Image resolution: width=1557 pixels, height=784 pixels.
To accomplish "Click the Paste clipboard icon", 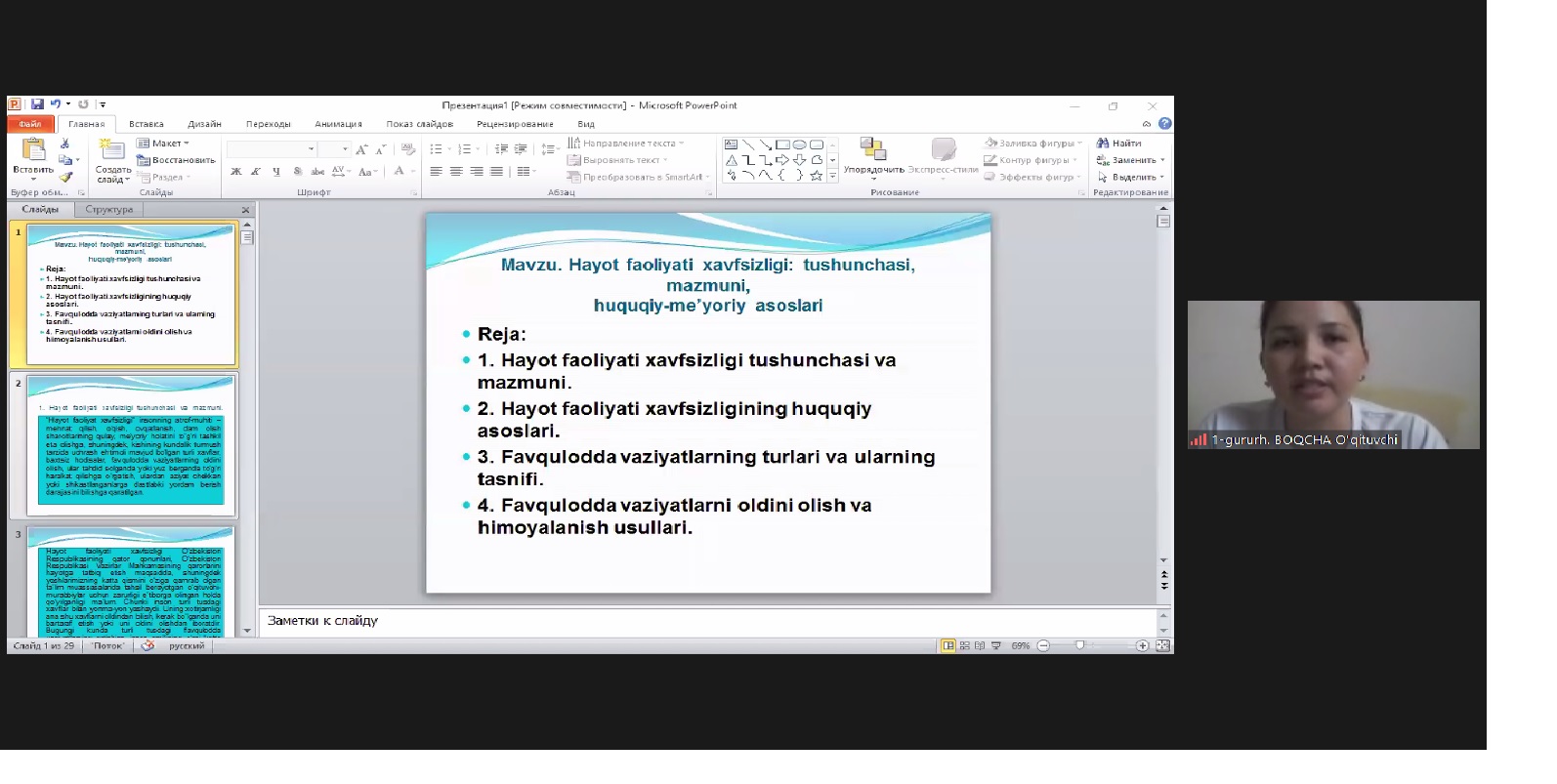I will pos(33,149).
